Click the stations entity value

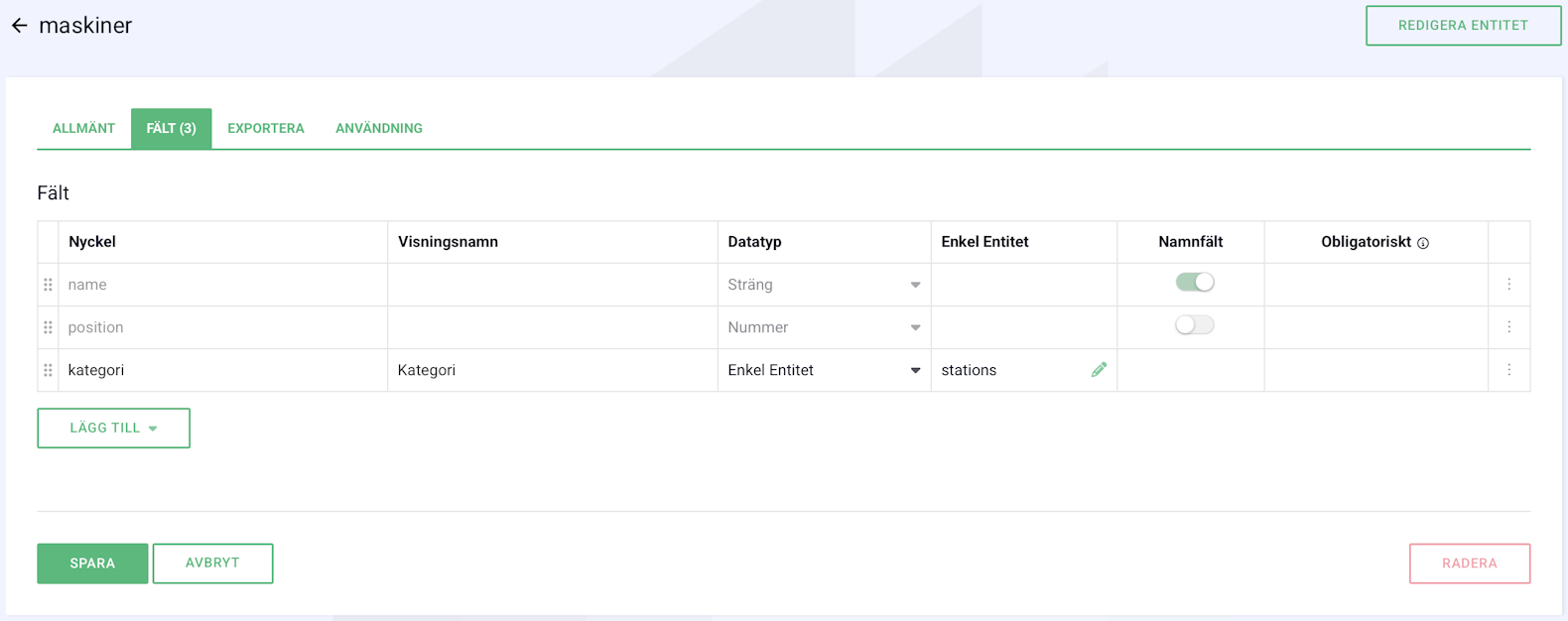969,370
